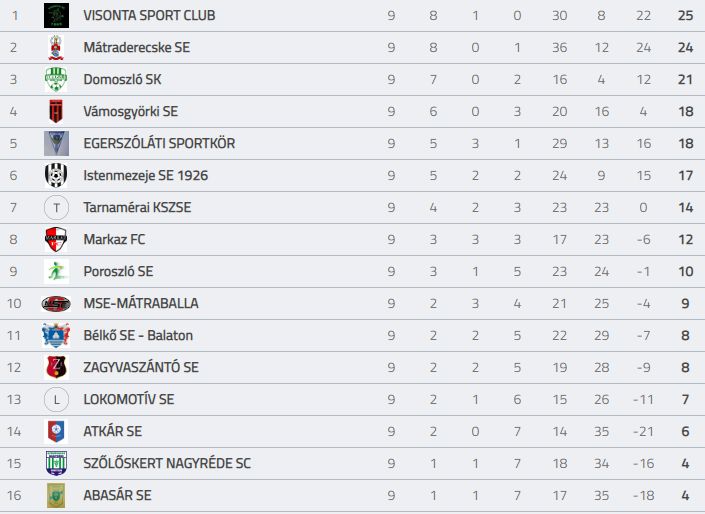Click the Mátraderecske SE team name

[x=137, y=47]
